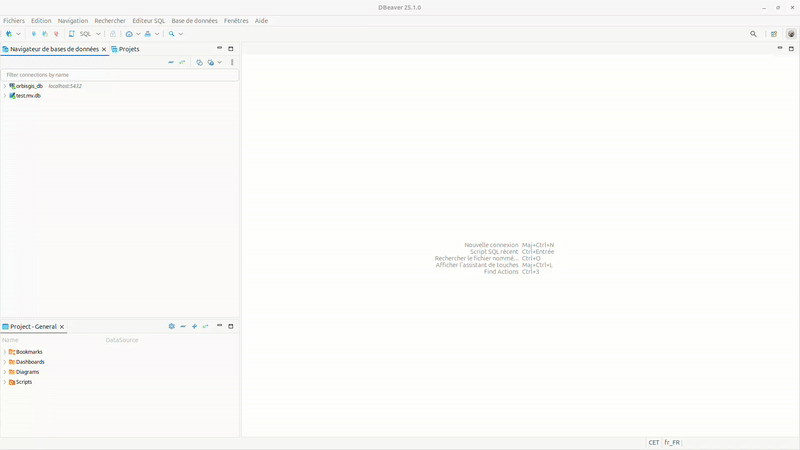This screenshot has width=800, height=450.
Task: Minimize the editor area panel
Action: tap(780, 48)
